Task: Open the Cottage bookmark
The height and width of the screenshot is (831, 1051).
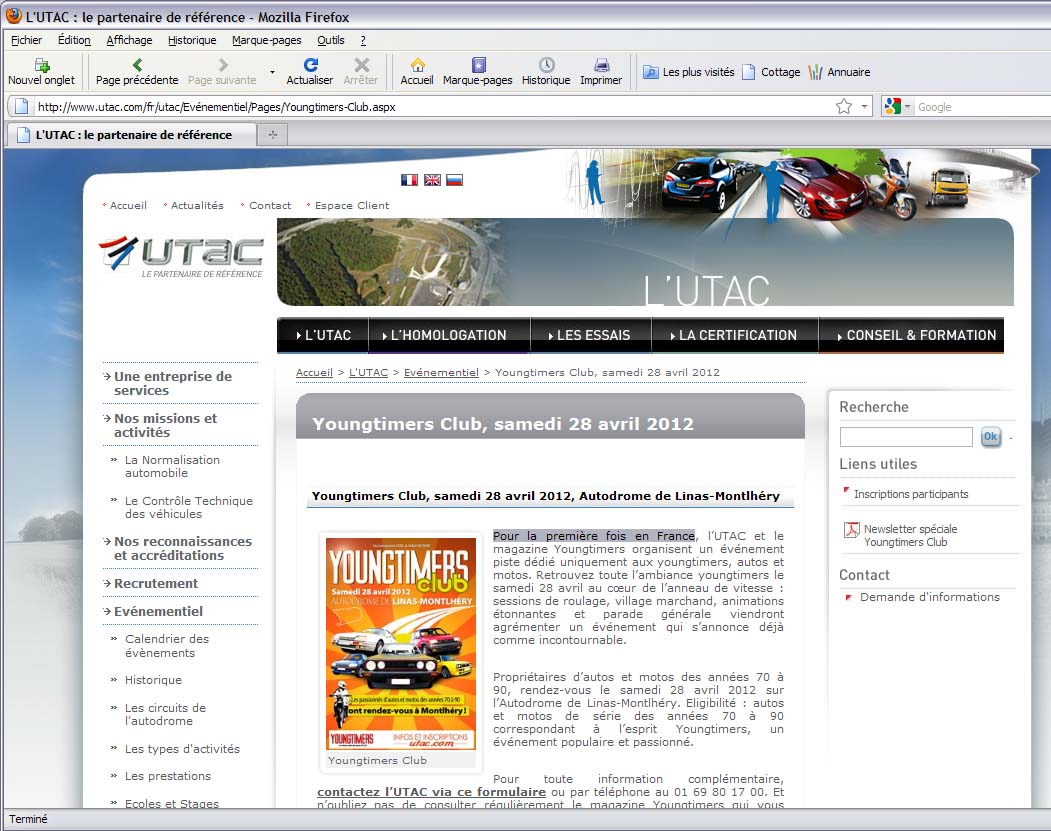Action: point(771,72)
